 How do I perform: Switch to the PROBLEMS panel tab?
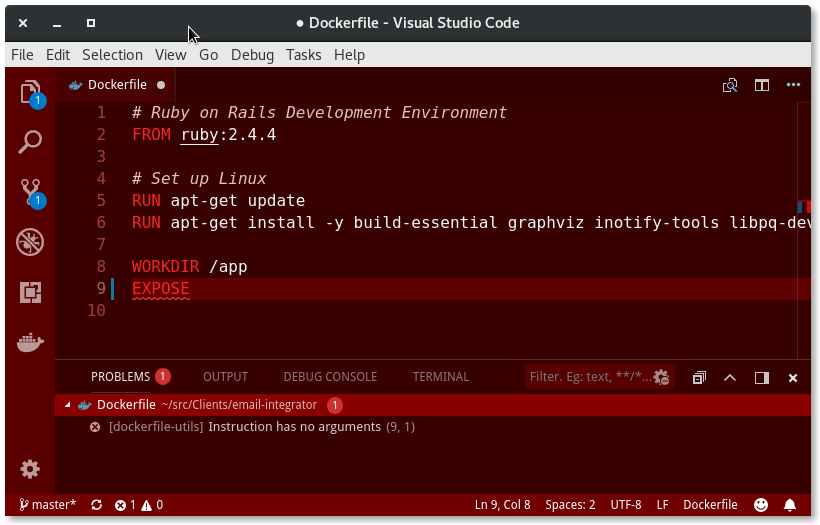(x=120, y=376)
